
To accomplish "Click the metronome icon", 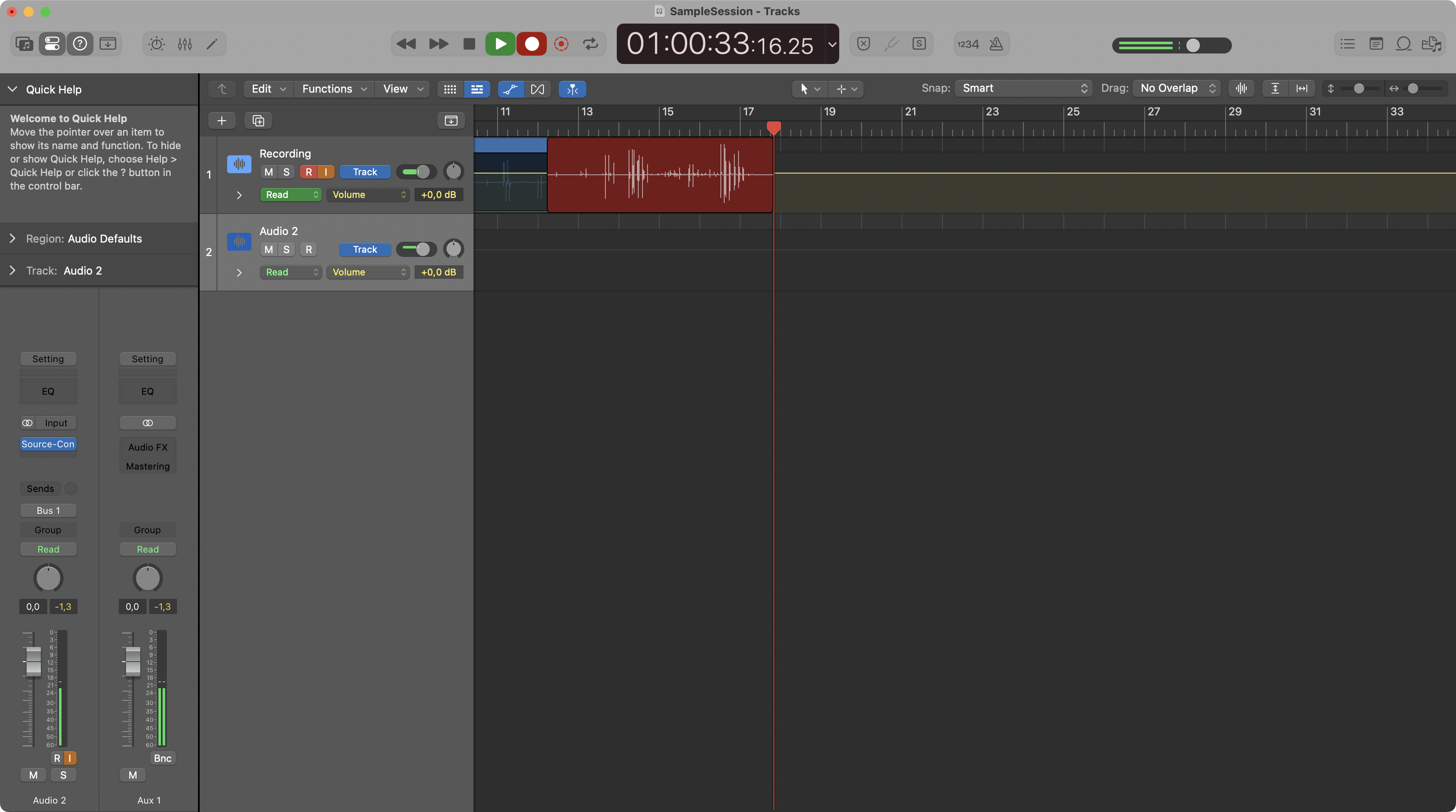I will point(996,44).
